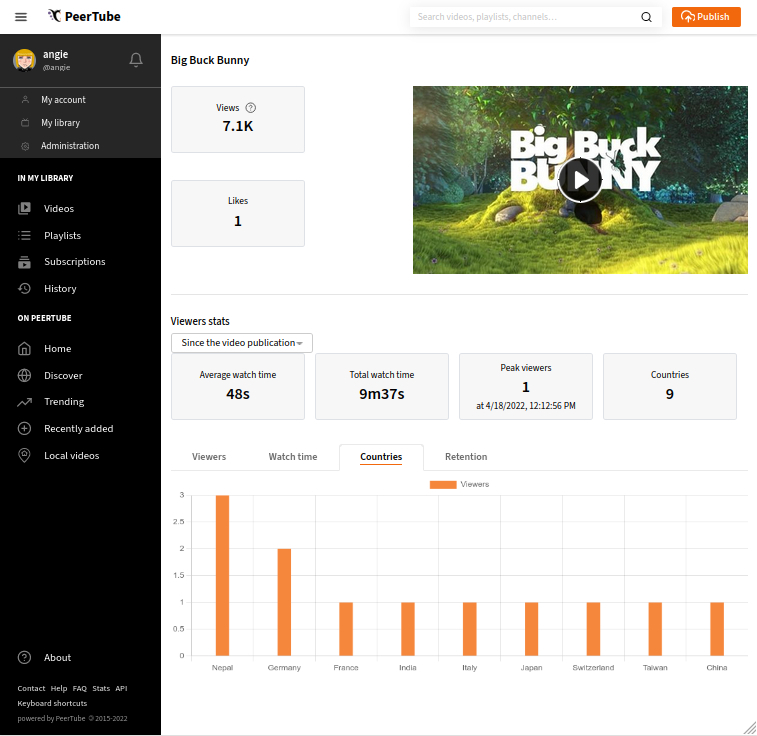Click the History clock icon
757x736 pixels.
click(x=24, y=289)
